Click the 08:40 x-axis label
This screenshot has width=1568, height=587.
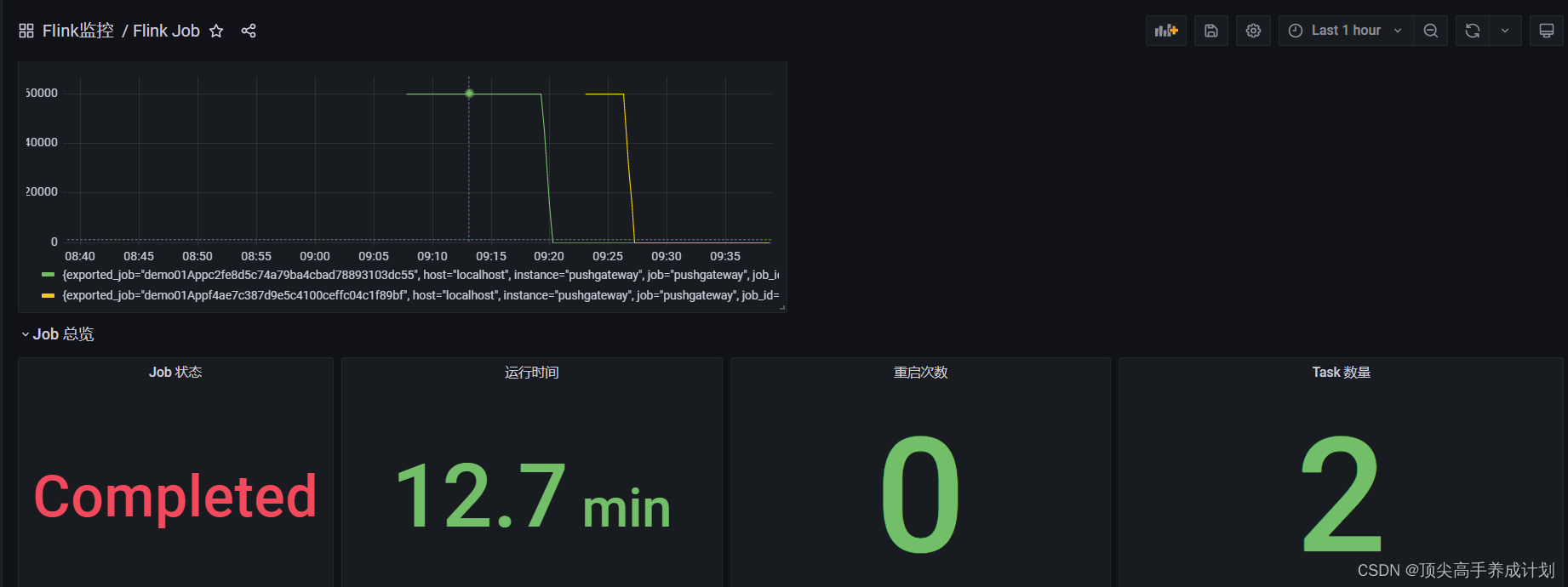[x=80, y=256]
